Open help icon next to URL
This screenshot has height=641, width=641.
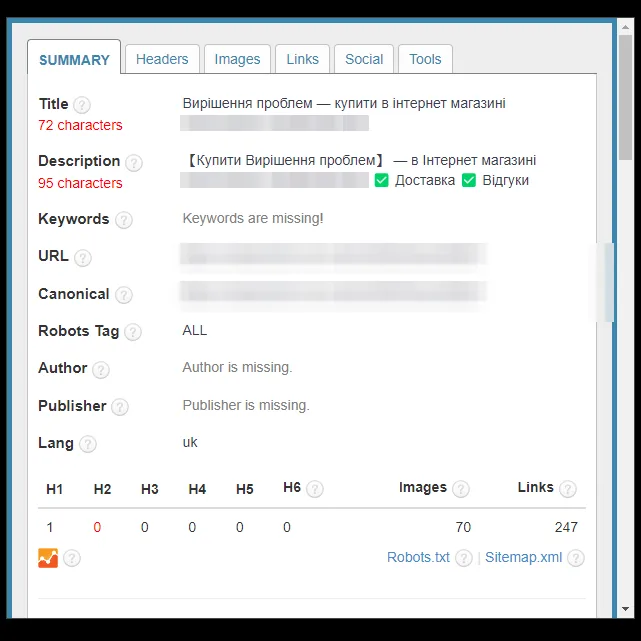click(83, 258)
